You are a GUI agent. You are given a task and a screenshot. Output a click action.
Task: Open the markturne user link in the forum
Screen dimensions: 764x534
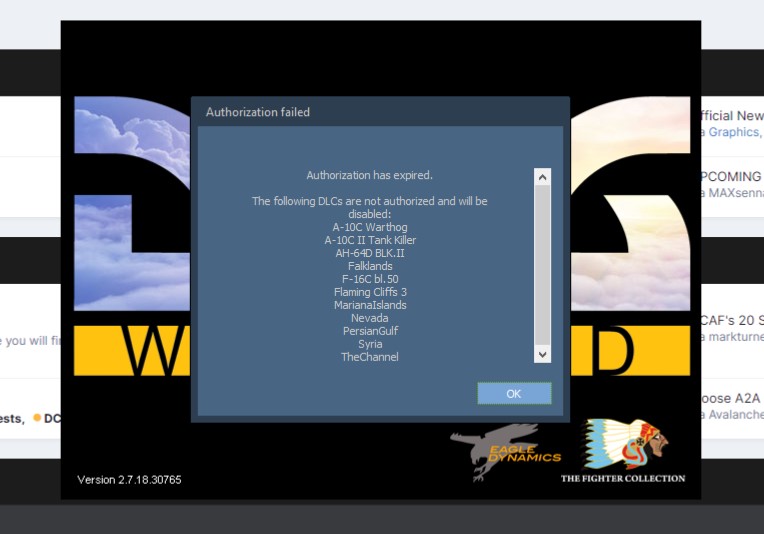click(736, 337)
